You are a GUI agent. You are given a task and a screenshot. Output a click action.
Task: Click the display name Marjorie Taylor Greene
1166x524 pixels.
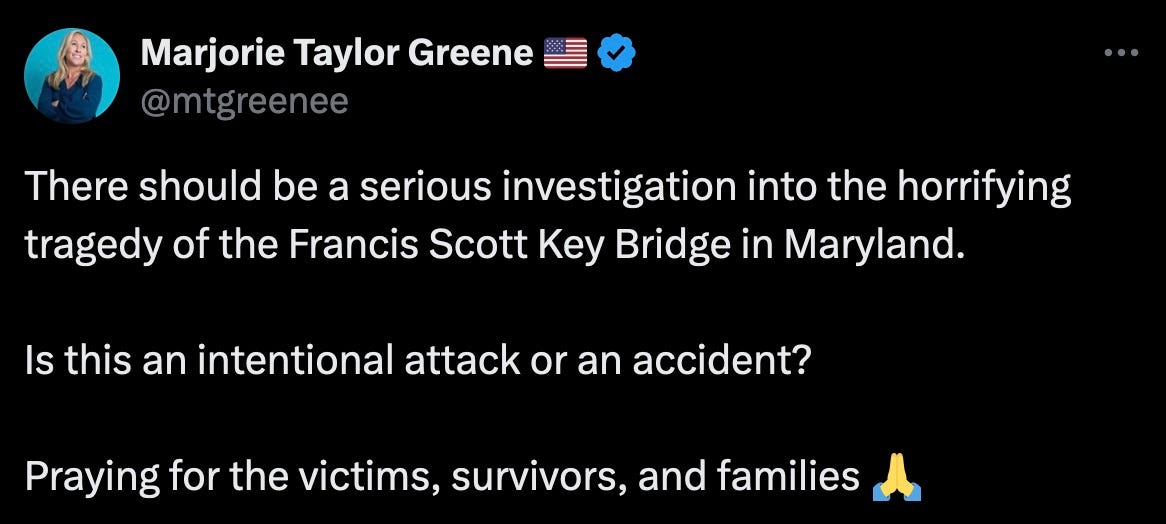pyautogui.click(x=337, y=53)
